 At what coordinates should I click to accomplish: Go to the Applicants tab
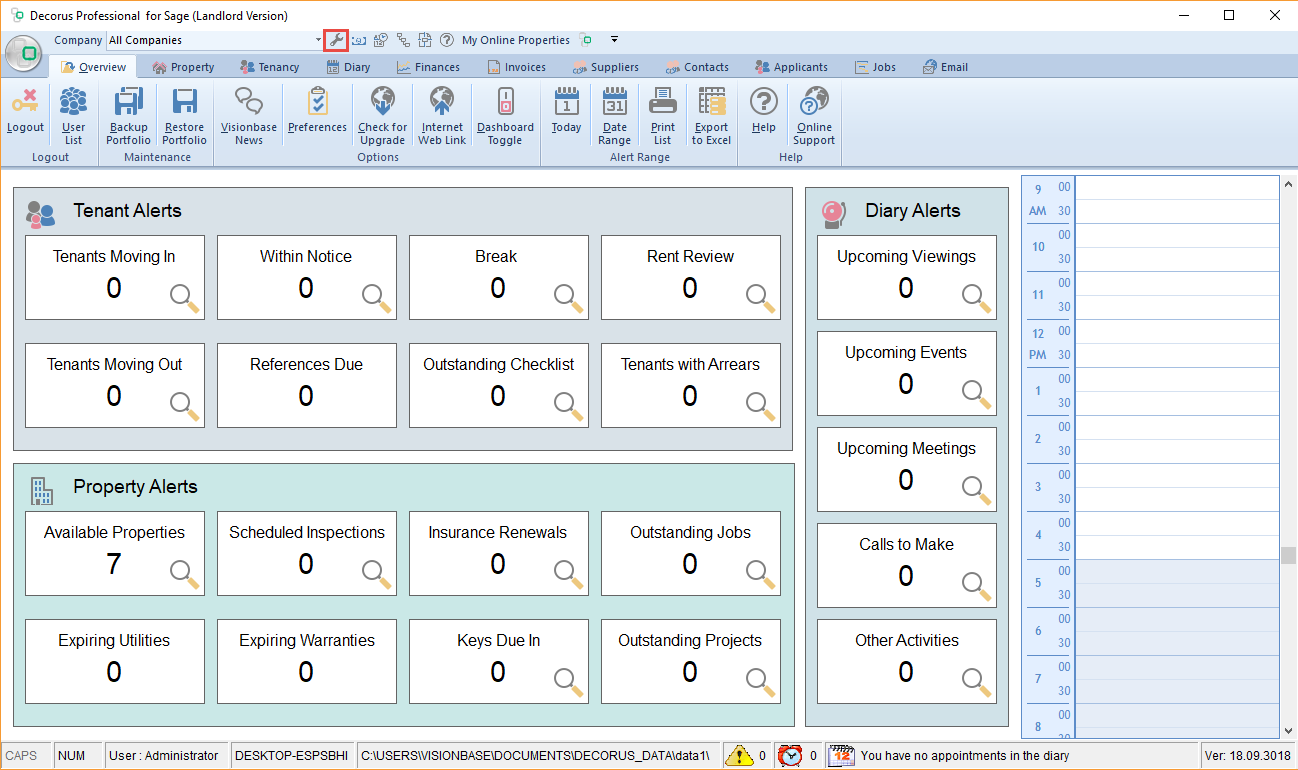click(x=792, y=67)
